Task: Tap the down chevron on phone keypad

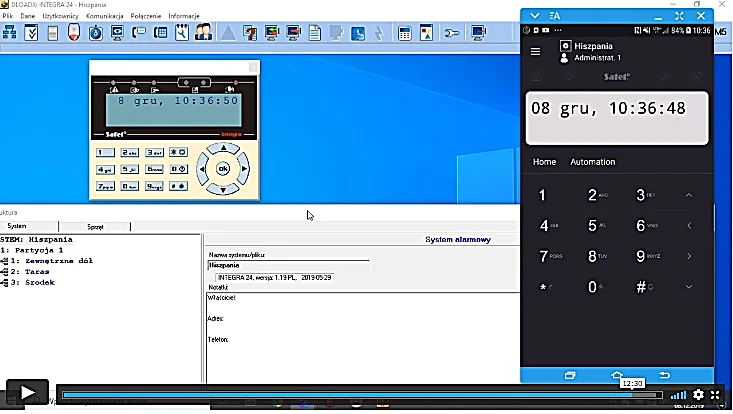Action: [689, 286]
